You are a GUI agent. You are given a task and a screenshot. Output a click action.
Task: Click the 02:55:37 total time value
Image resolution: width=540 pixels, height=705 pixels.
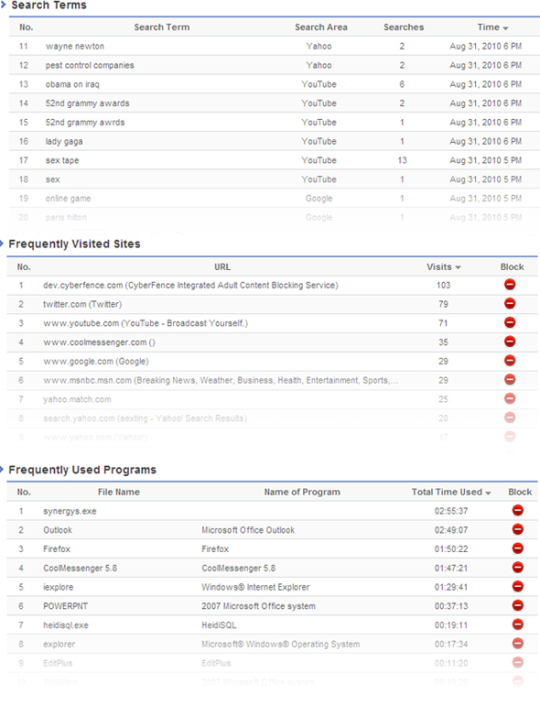coord(451,511)
